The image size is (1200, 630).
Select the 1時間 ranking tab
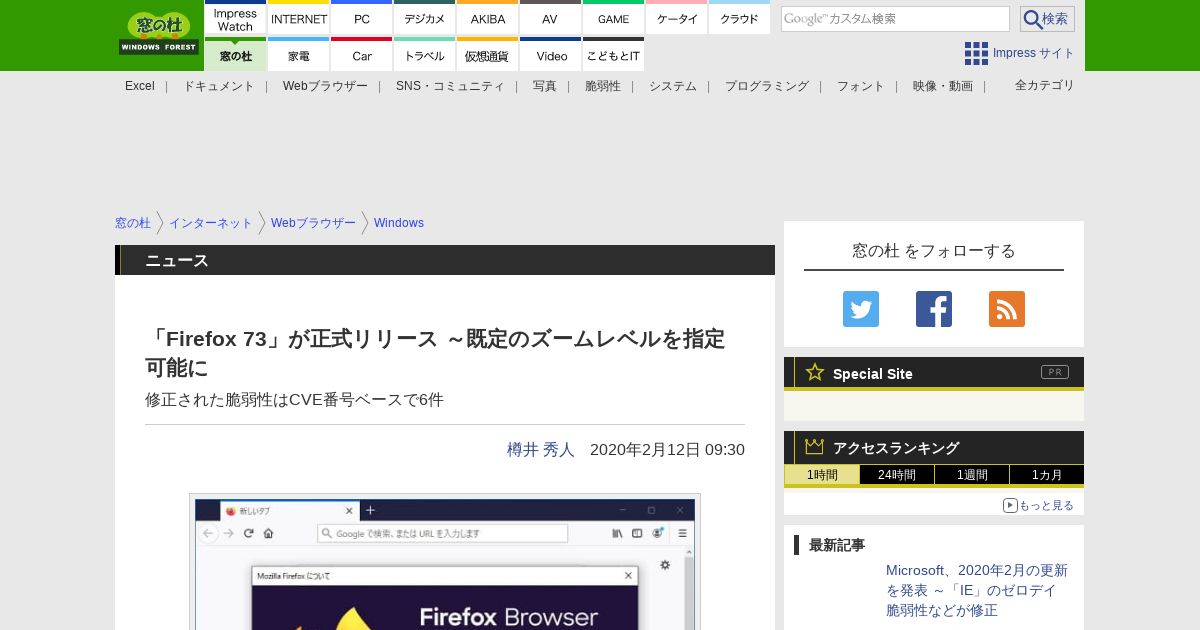pos(822,475)
